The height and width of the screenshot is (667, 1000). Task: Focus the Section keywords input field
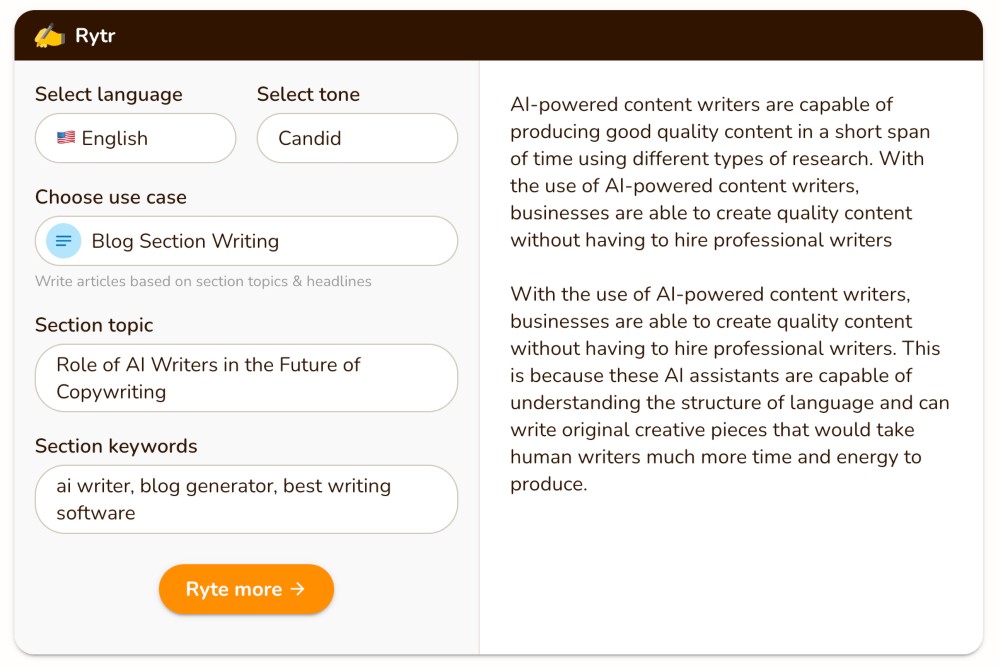point(246,499)
